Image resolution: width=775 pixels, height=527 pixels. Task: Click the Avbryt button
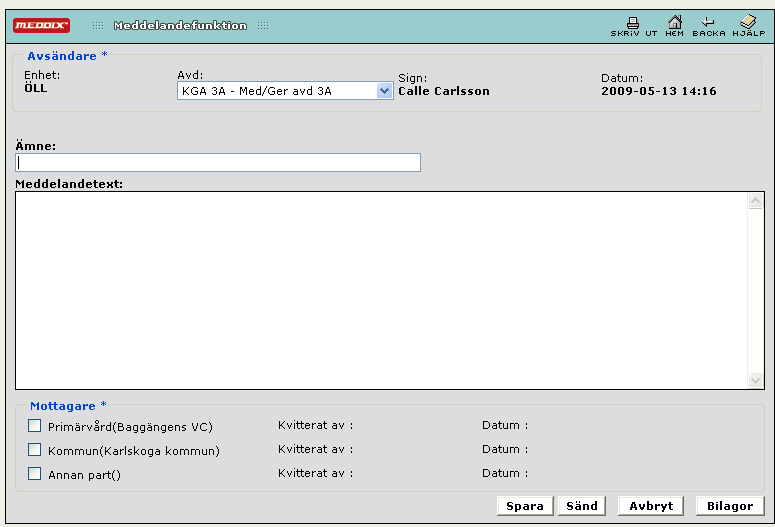coord(651,506)
